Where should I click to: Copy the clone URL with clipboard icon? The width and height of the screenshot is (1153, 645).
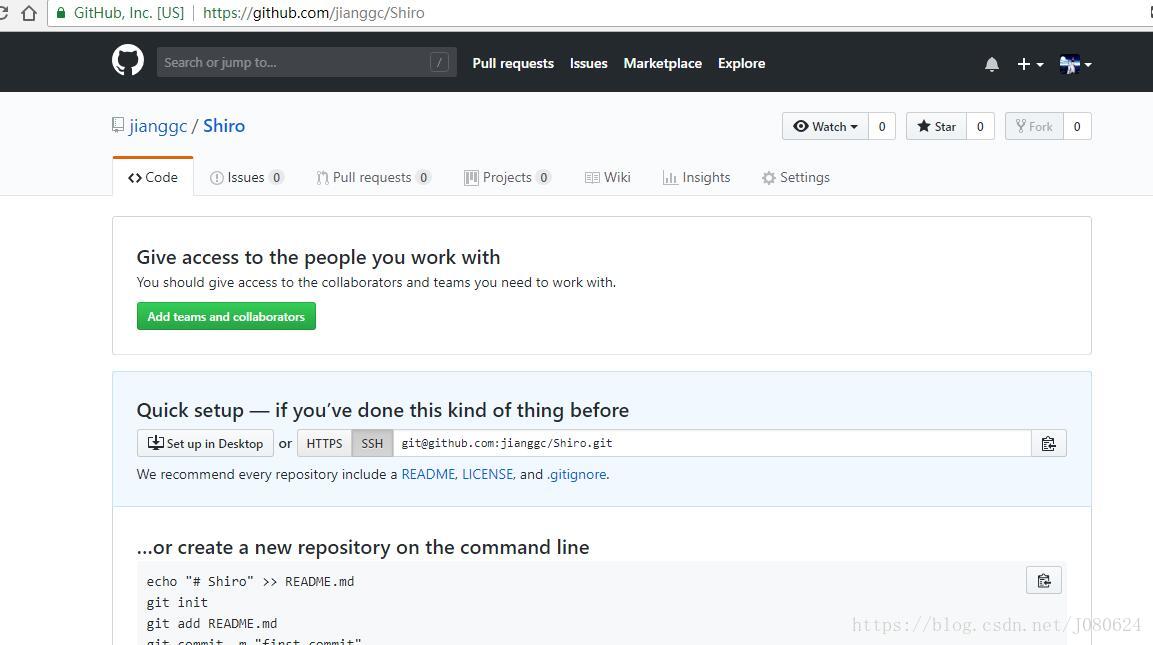(x=1049, y=443)
